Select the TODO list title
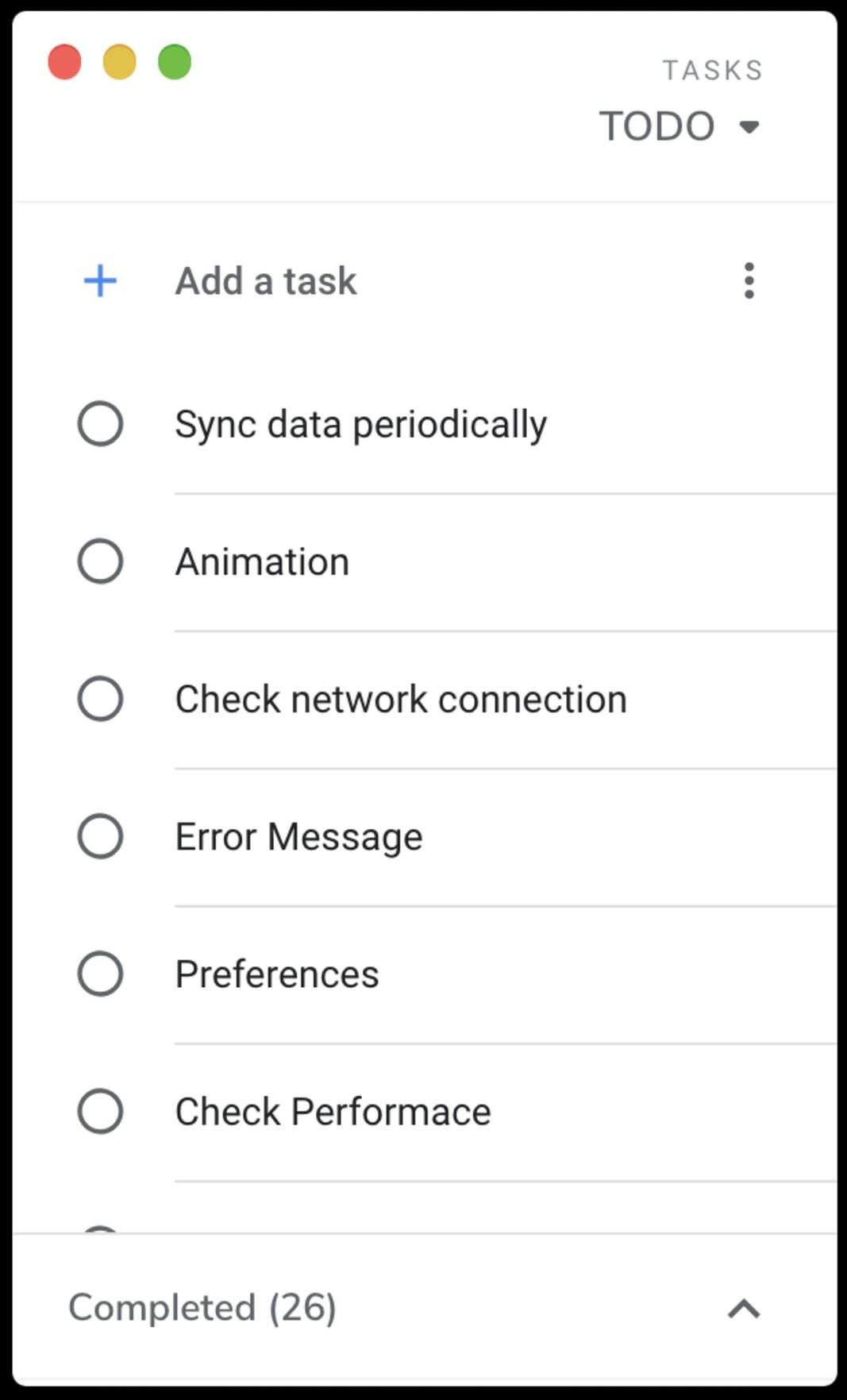Screen dimensions: 847x1400 pos(656,126)
